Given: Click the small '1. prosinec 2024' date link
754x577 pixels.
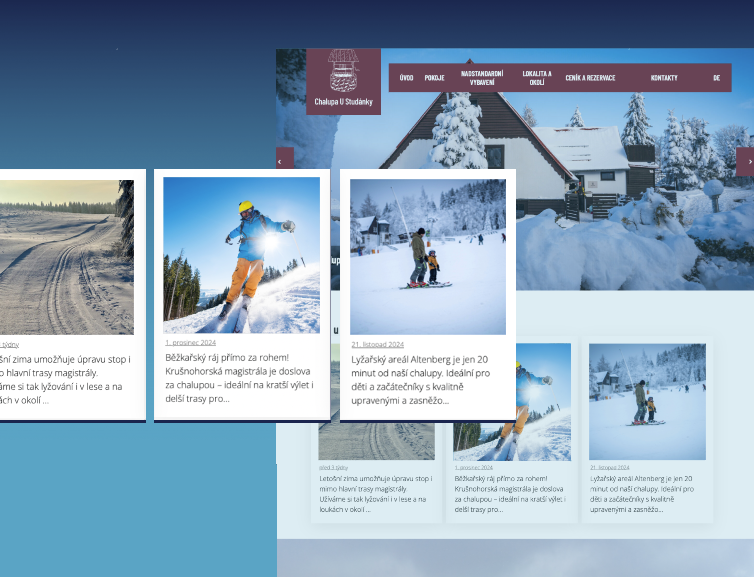Looking at the screenshot, I should click(x=474, y=467).
